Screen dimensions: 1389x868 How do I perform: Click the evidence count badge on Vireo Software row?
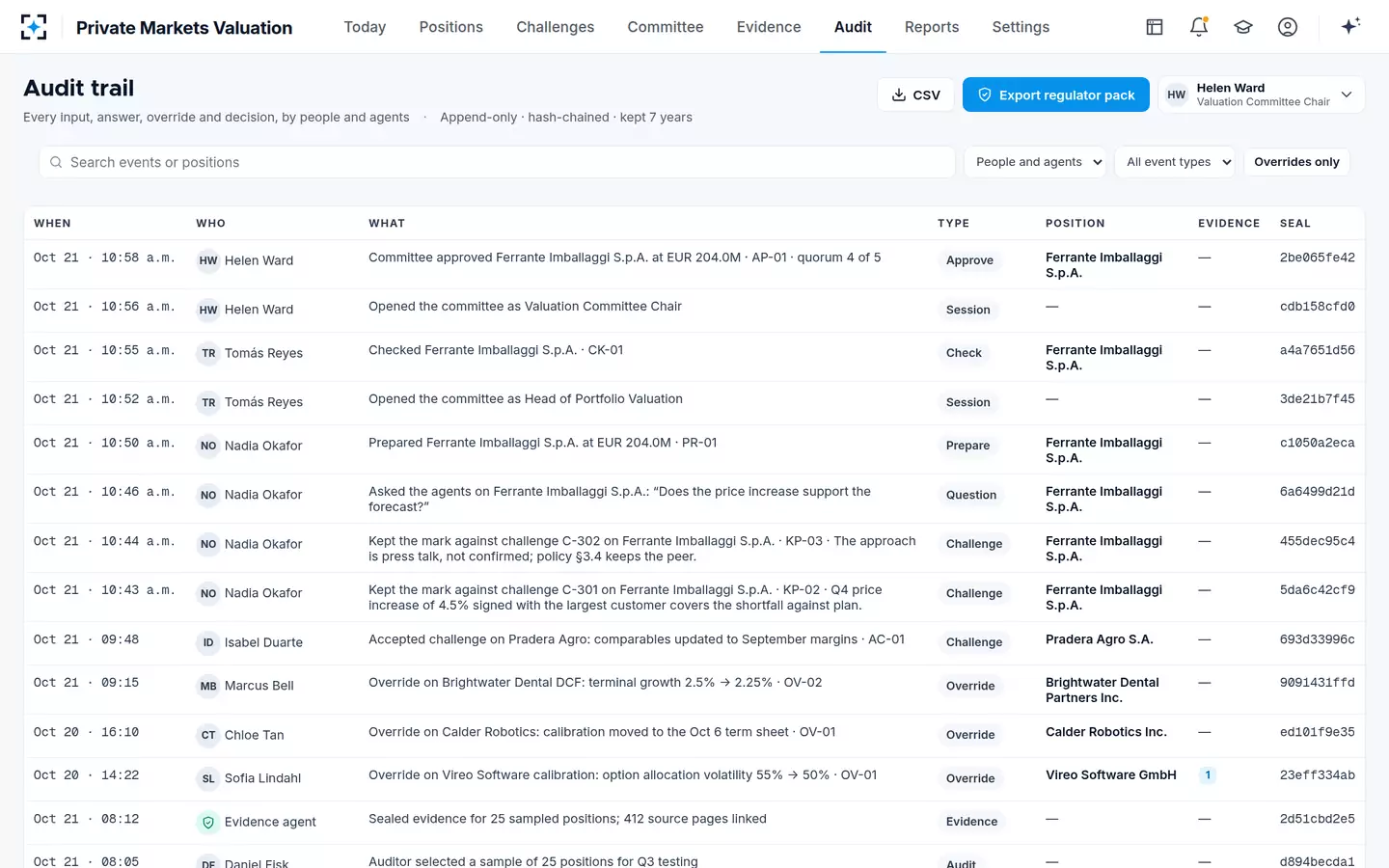click(1208, 774)
